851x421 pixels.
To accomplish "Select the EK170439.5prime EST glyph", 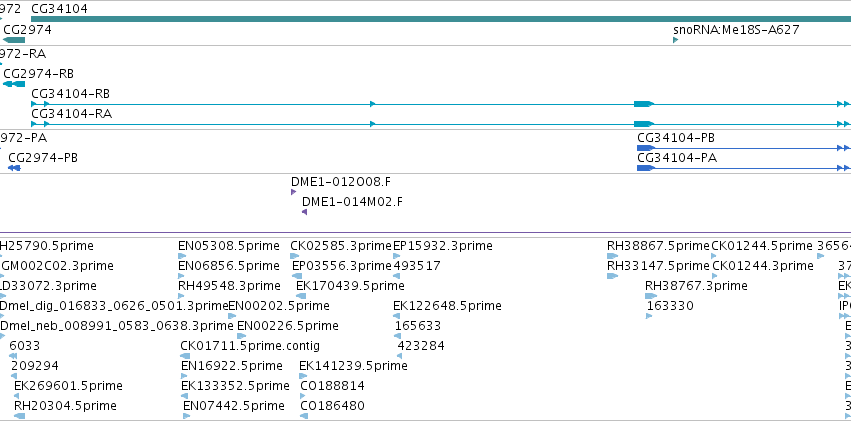I will (x=301, y=296).
